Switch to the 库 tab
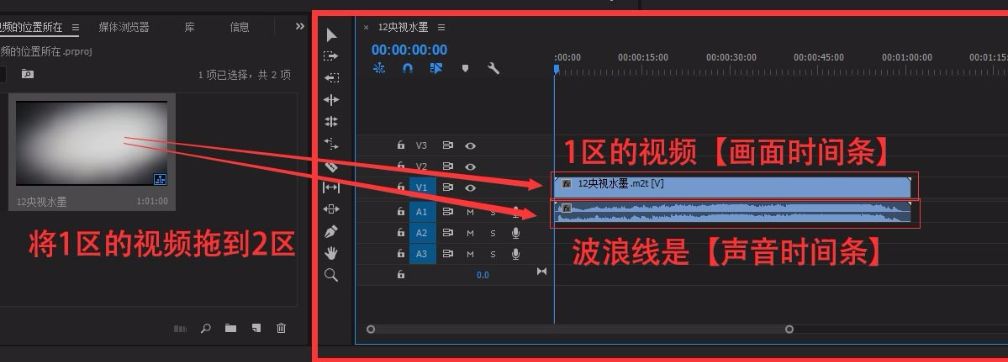The height and width of the screenshot is (362, 1008). (x=190, y=27)
